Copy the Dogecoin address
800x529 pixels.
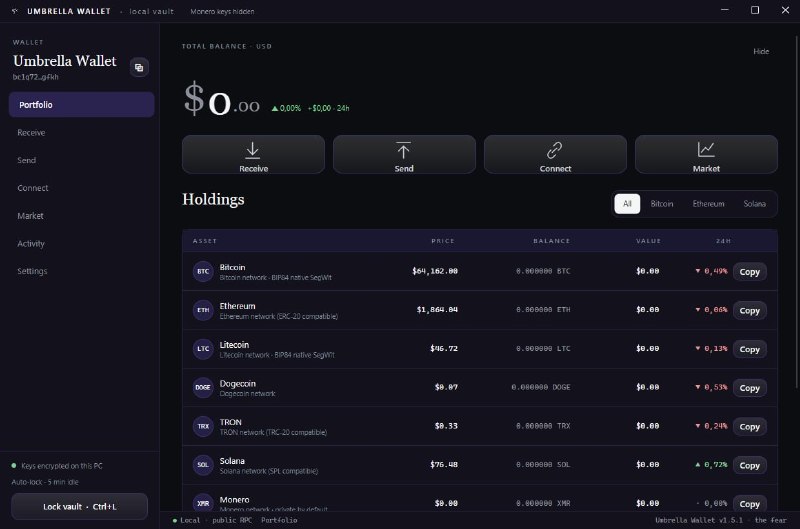749,388
